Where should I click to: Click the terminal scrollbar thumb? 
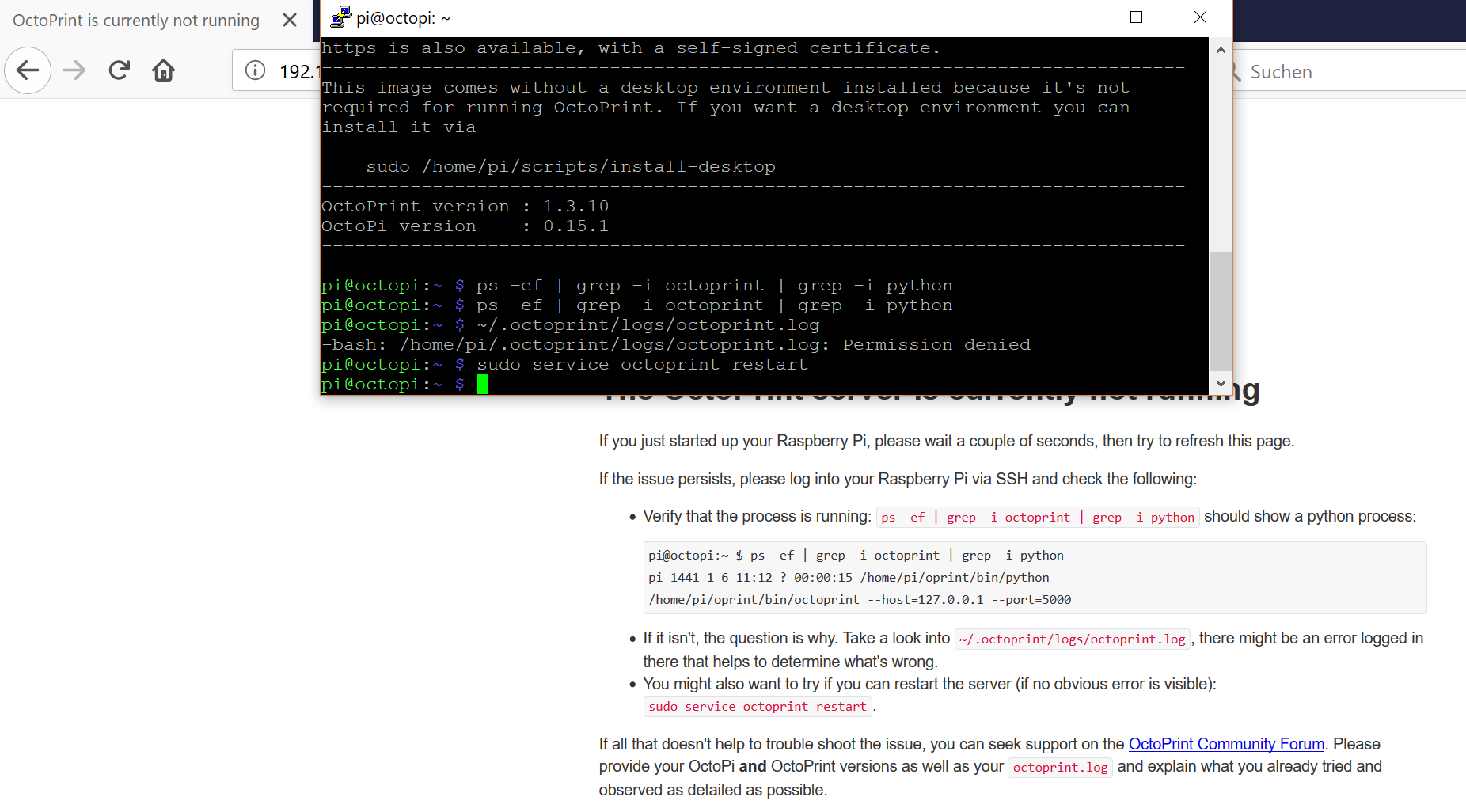tap(1221, 310)
